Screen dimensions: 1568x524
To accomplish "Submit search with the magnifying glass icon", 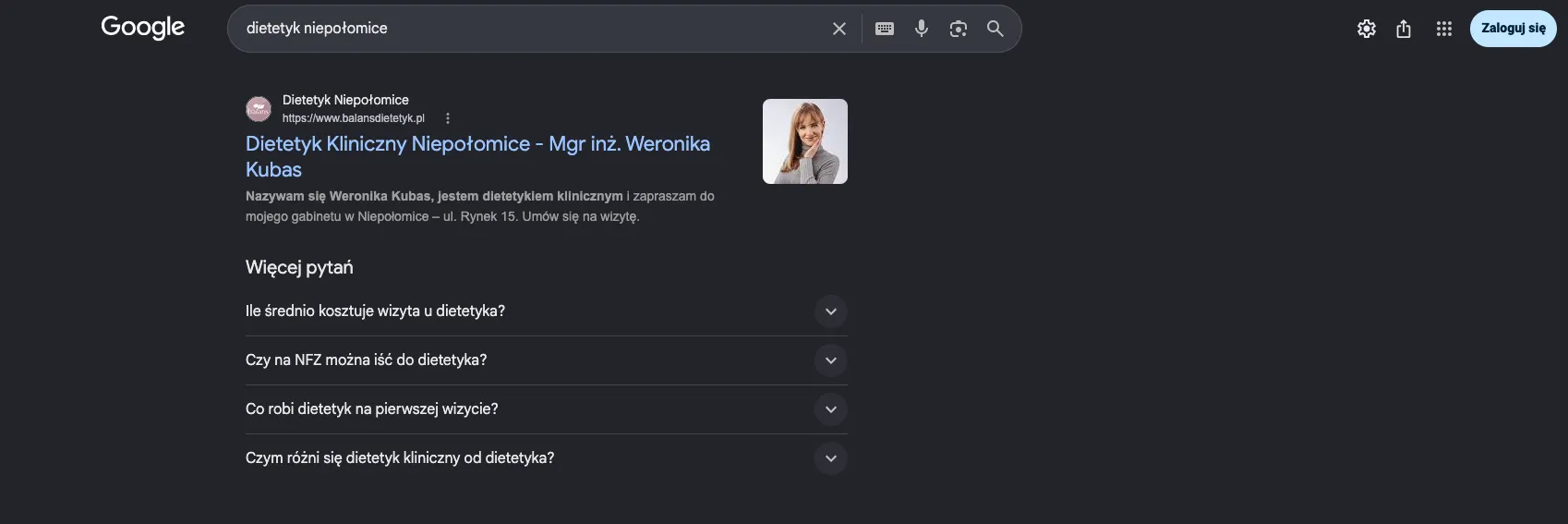I will (995, 29).
